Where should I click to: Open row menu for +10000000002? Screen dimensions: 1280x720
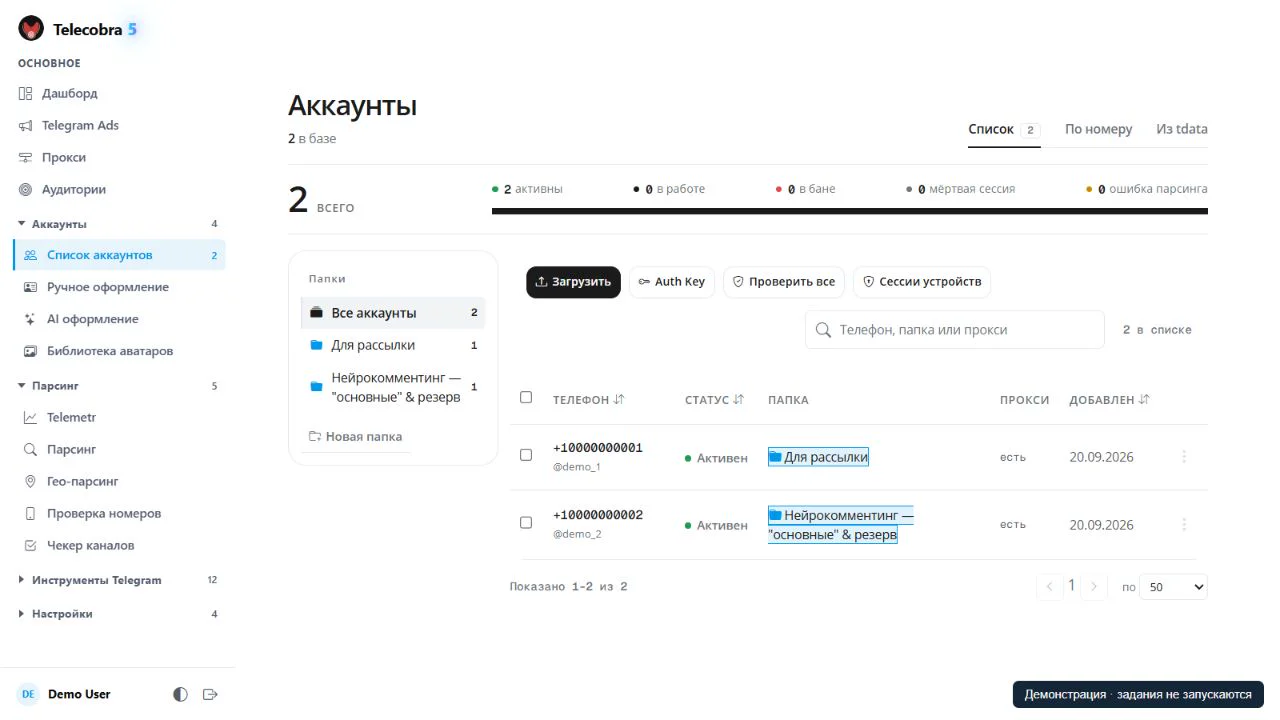click(1184, 524)
